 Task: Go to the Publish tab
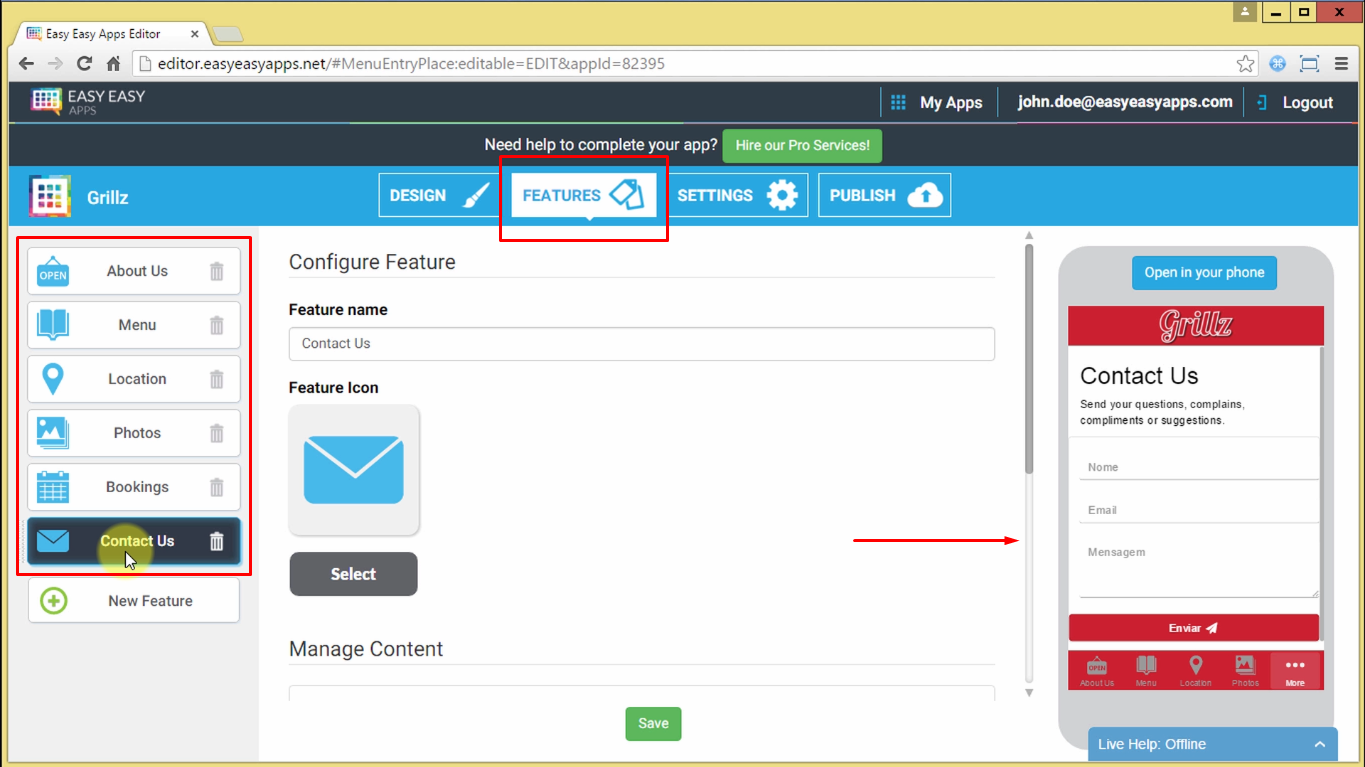click(x=884, y=195)
